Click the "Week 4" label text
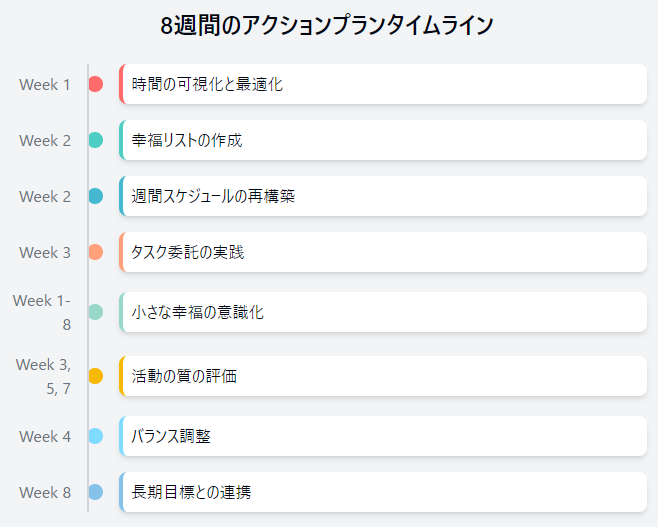The image size is (658, 527). click(x=45, y=436)
